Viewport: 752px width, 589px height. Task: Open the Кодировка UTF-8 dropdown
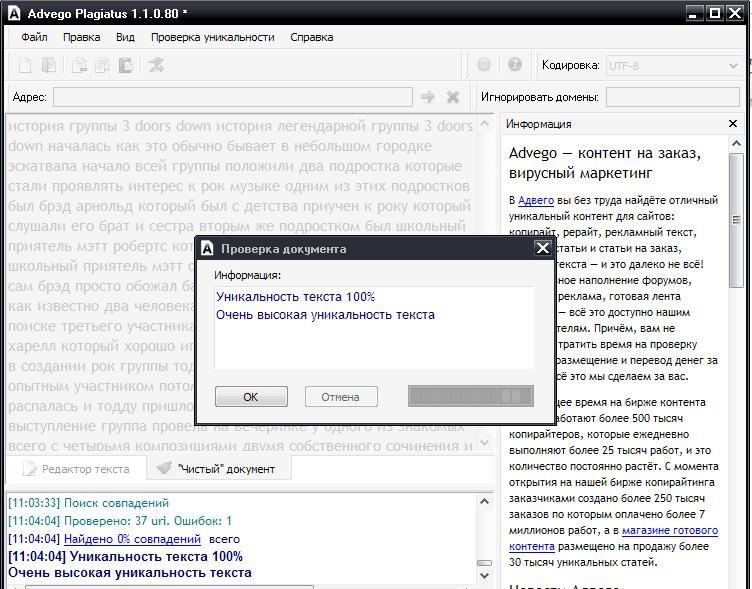(x=673, y=66)
